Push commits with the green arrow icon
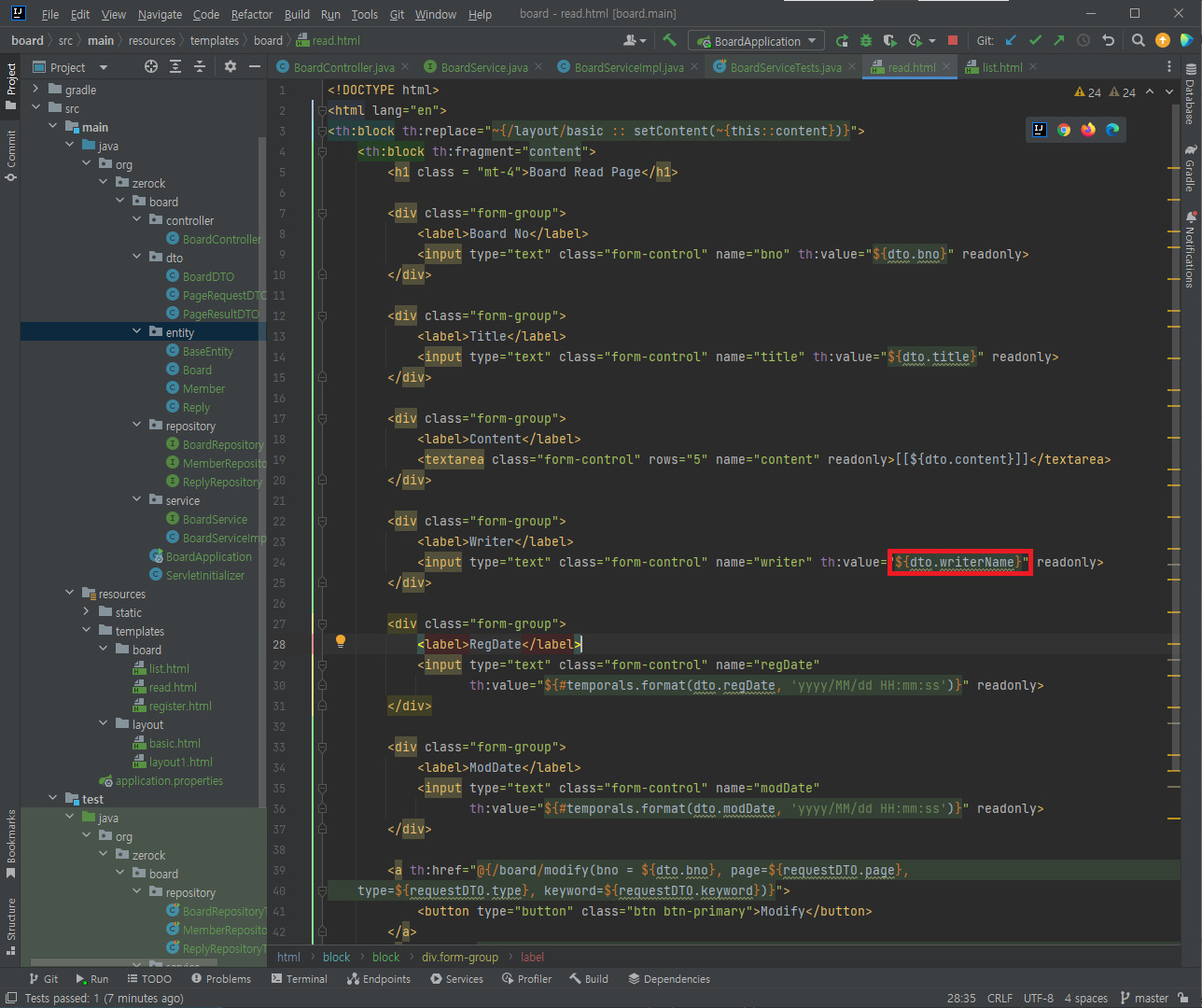1202x1008 pixels. [x=1058, y=40]
